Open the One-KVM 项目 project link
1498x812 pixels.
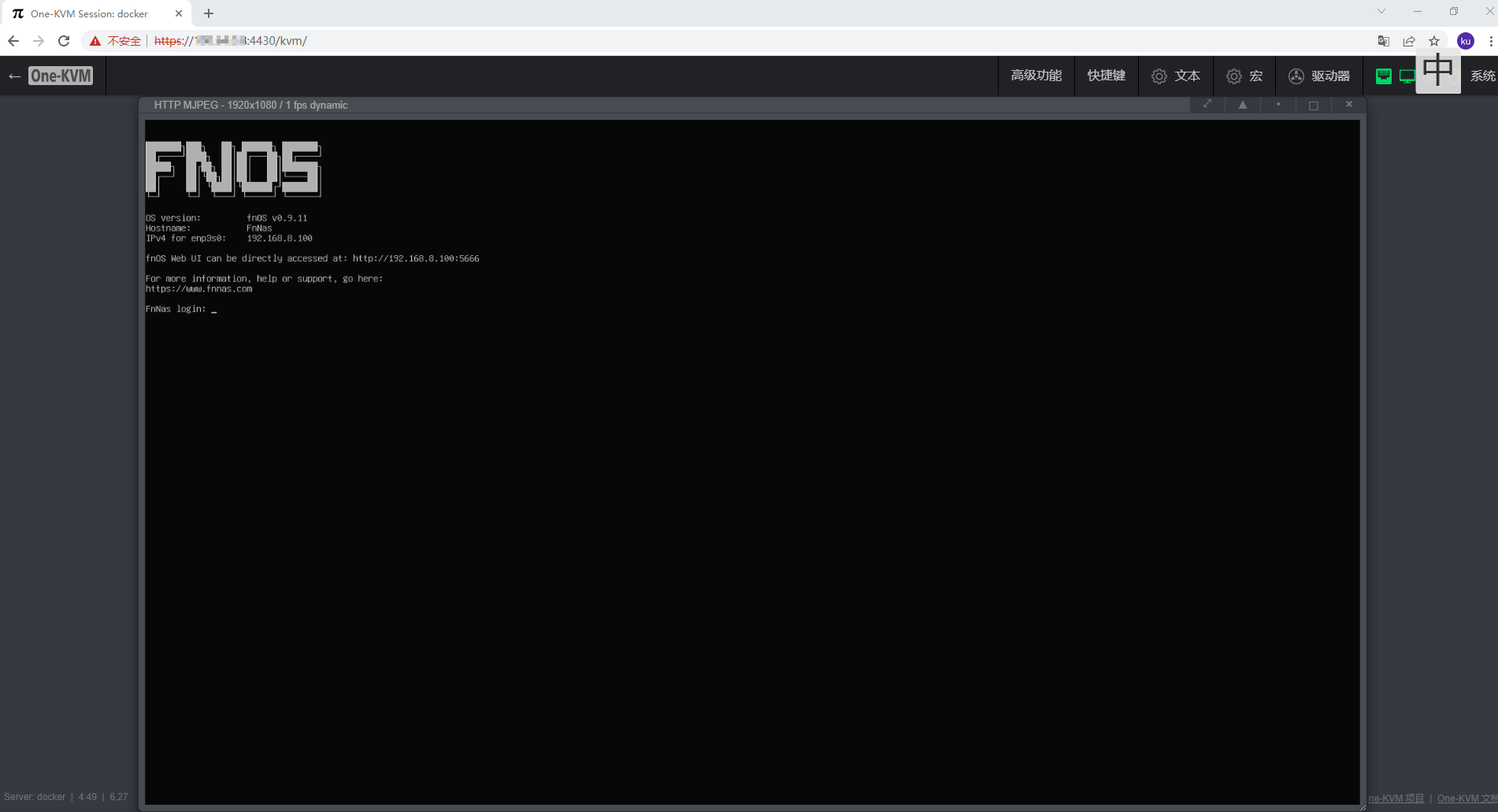pyautogui.click(x=1396, y=798)
